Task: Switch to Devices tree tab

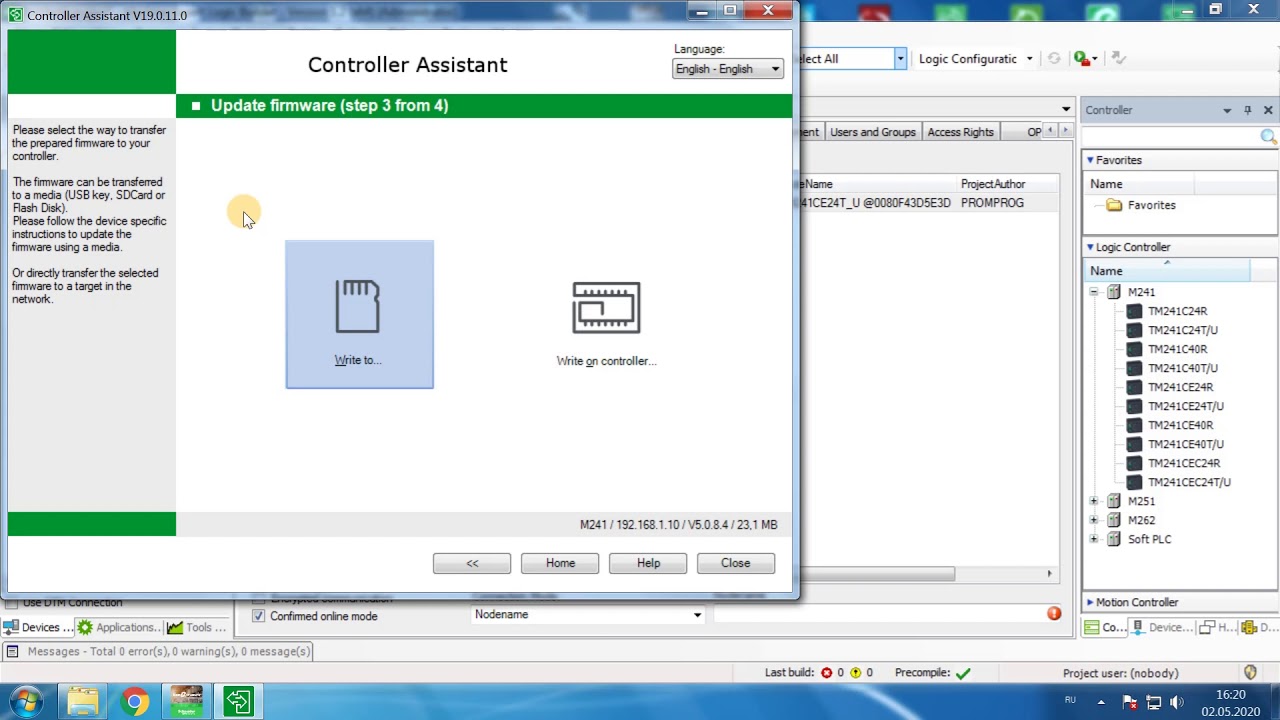Action: click(x=38, y=628)
